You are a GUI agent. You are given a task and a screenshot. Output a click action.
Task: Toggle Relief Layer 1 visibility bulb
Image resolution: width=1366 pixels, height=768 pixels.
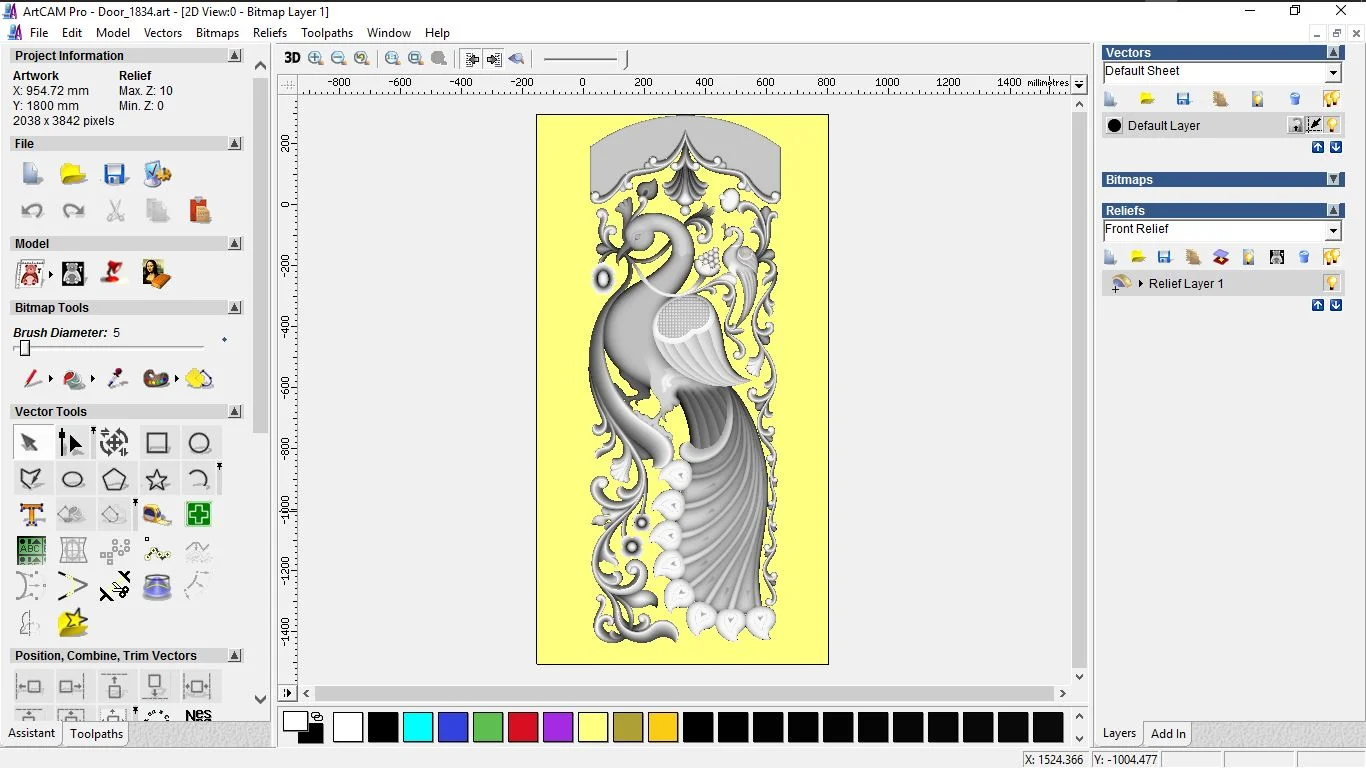(x=1331, y=283)
